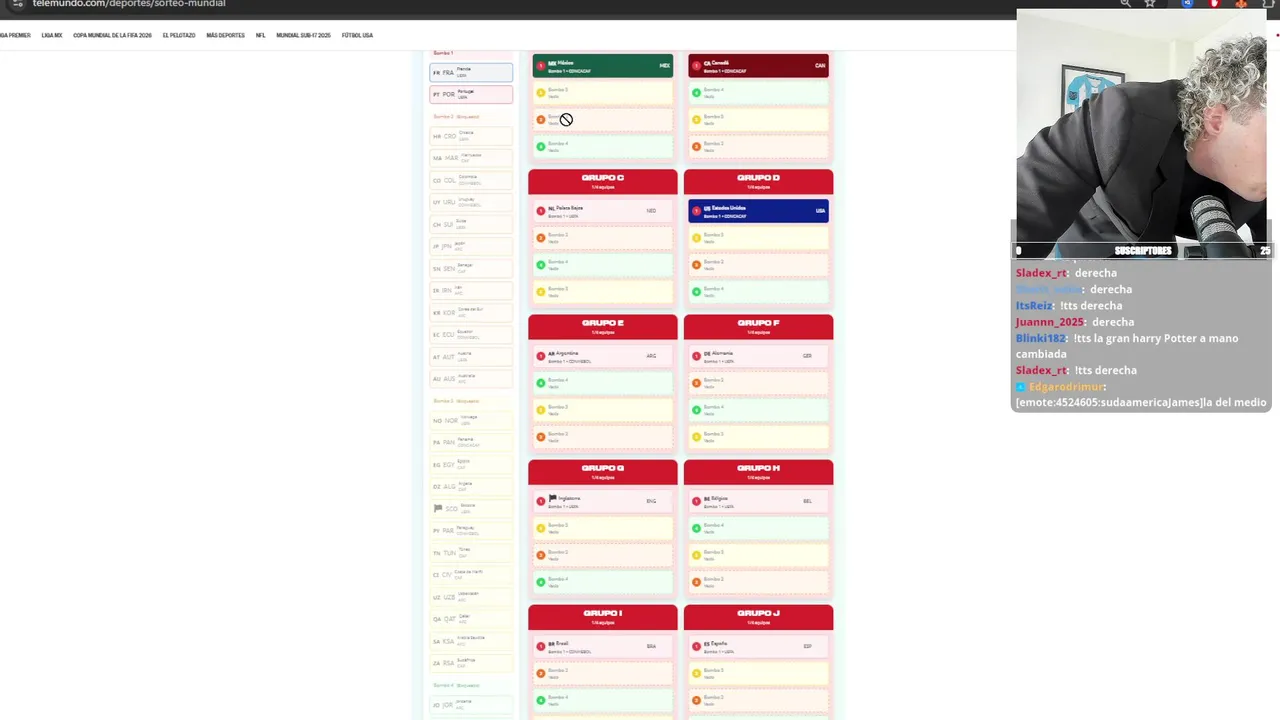Open the FÚTBOL USA nav link
Image resolution: width=1280 pixels, height=720 pixels.
(357, 35)
